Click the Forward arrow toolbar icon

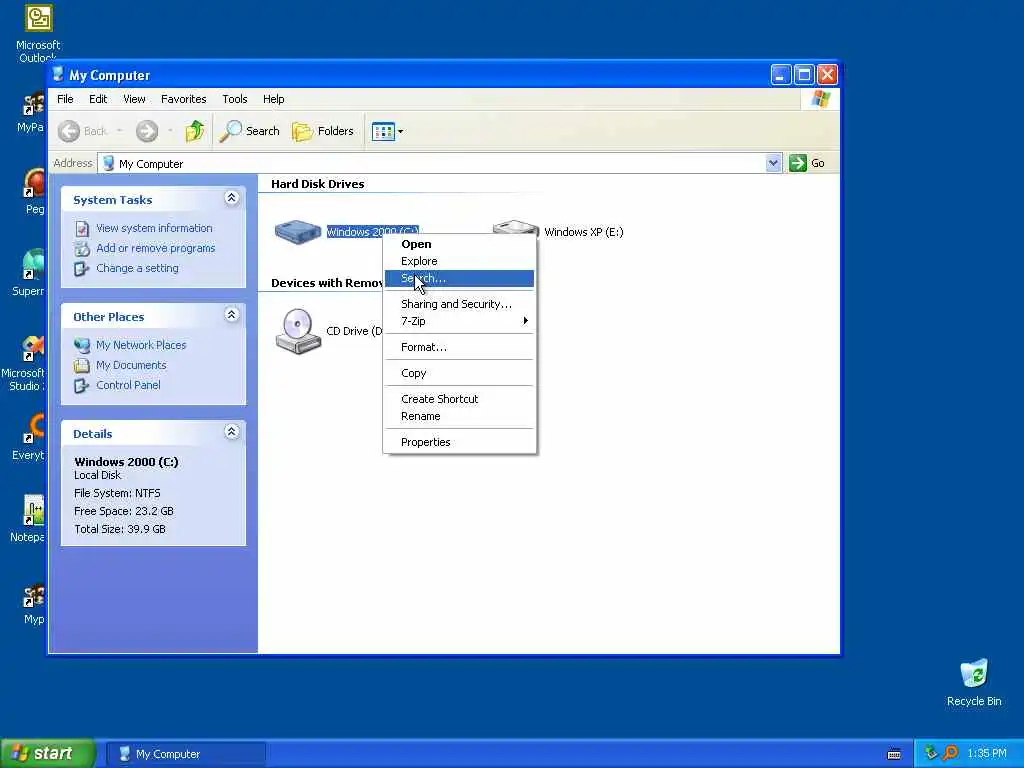[x=147, y=131]
